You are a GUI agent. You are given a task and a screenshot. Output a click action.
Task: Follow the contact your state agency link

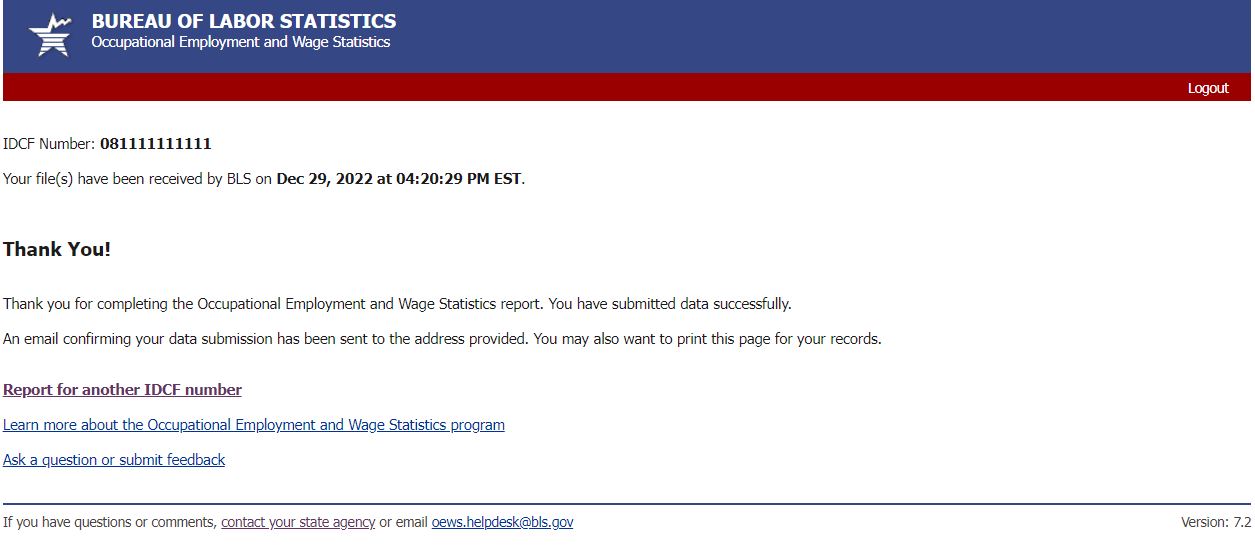298,522
